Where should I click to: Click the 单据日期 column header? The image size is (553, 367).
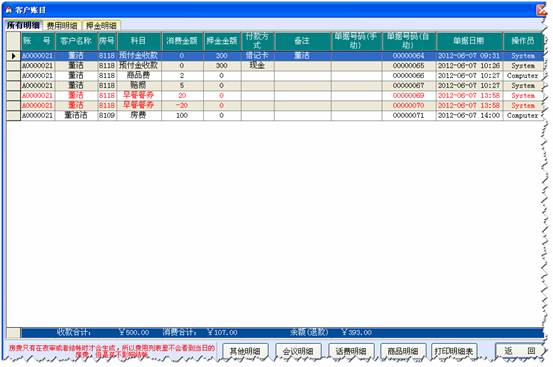click(x=469, y=41)
